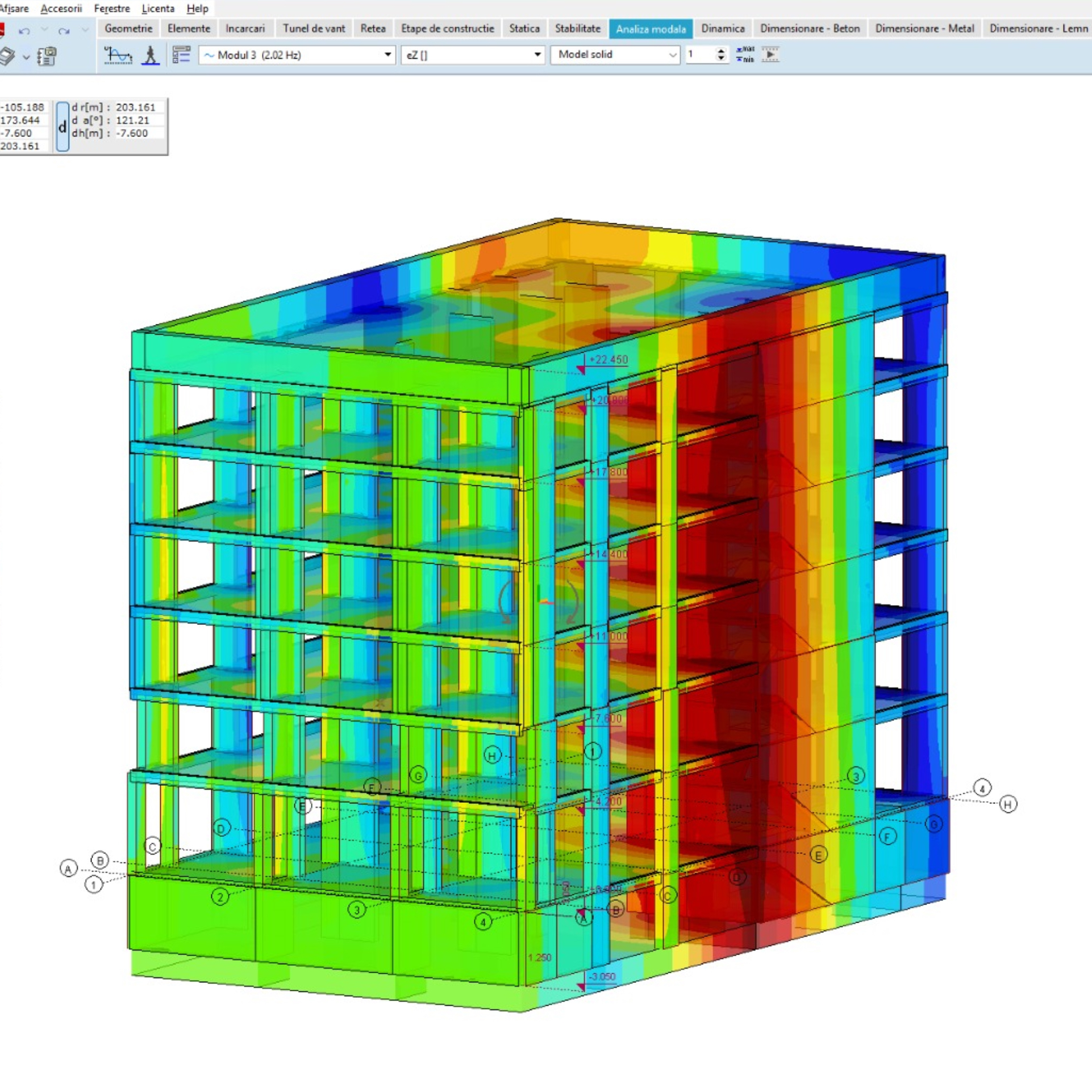Play the mode shape animation
Viewport: 1092px width, 1092px height.
[x=770, y=55]
